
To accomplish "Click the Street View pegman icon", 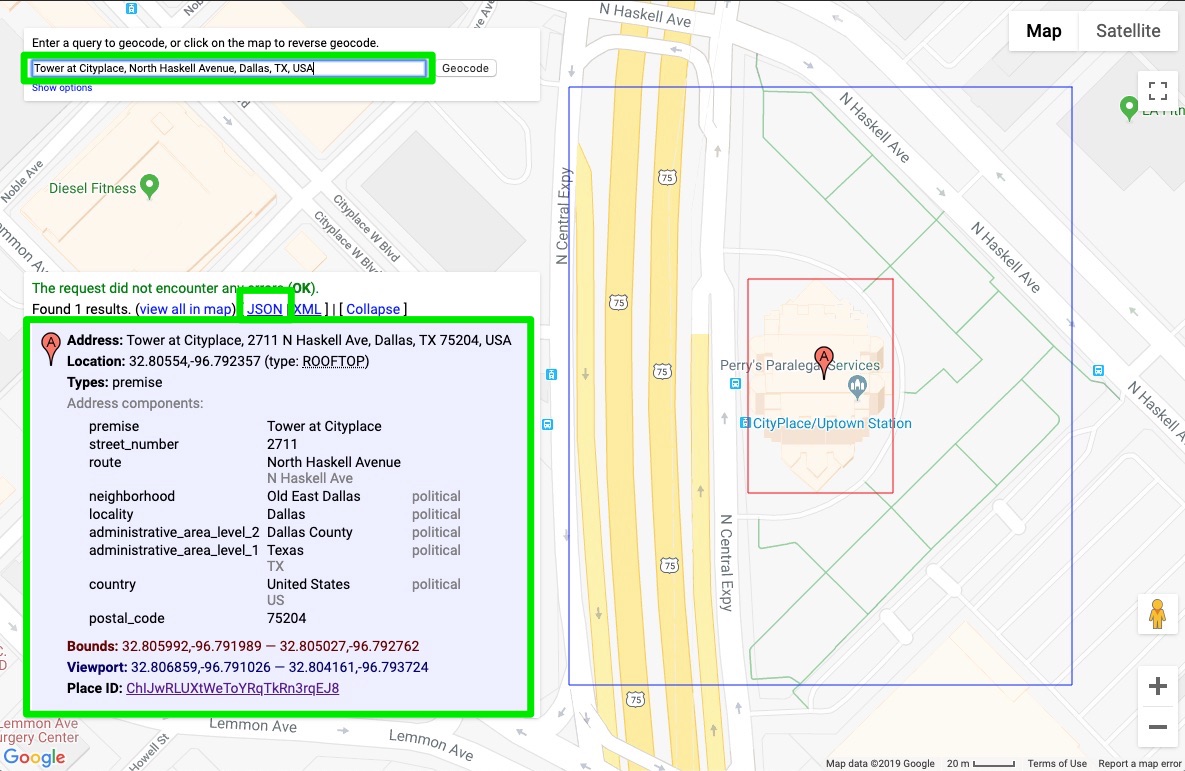I will click(1157, 613).
